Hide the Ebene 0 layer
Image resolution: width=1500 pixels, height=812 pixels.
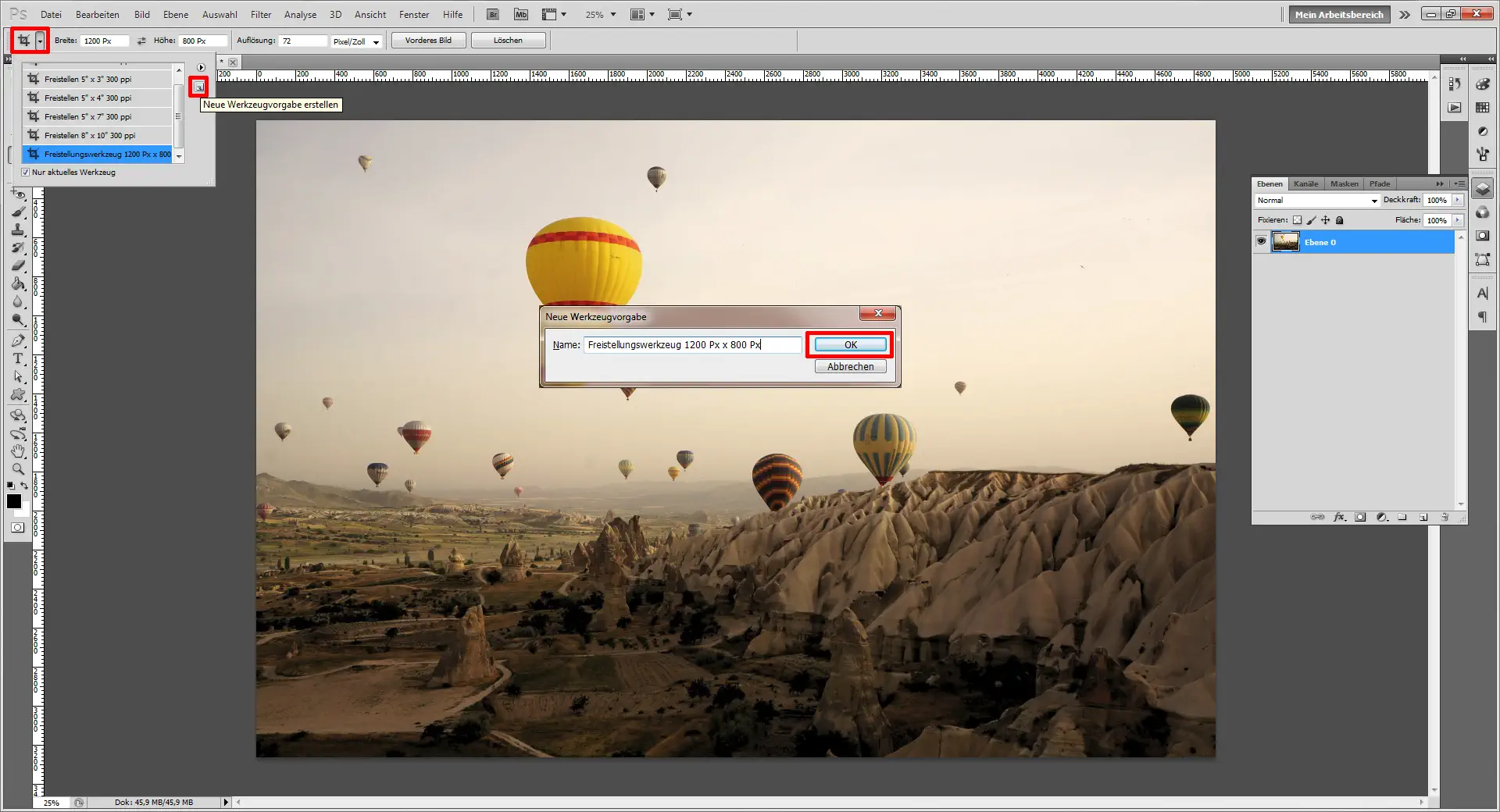(x=1262, y=241)
